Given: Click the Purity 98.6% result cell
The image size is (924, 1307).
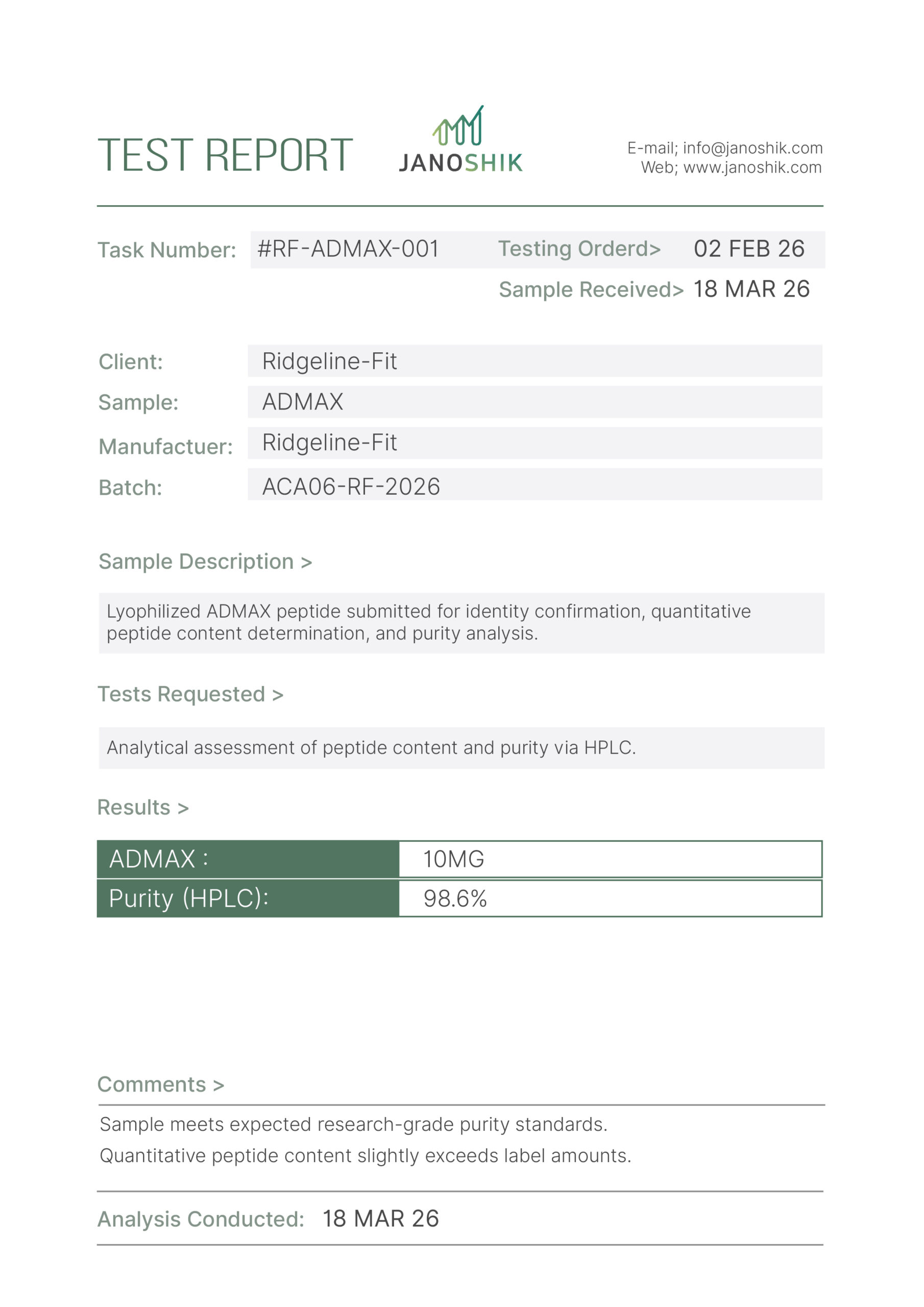Looking at the screenshot, I should click(x=611, y=898).
